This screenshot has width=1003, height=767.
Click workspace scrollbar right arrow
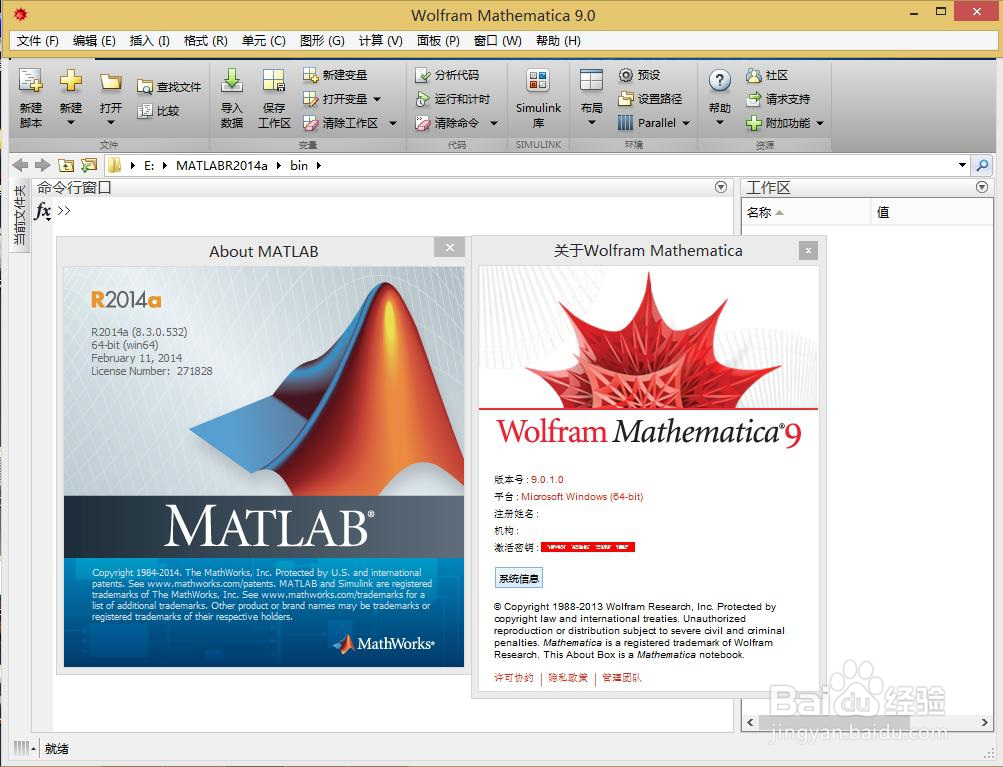[x=984, y=722]
